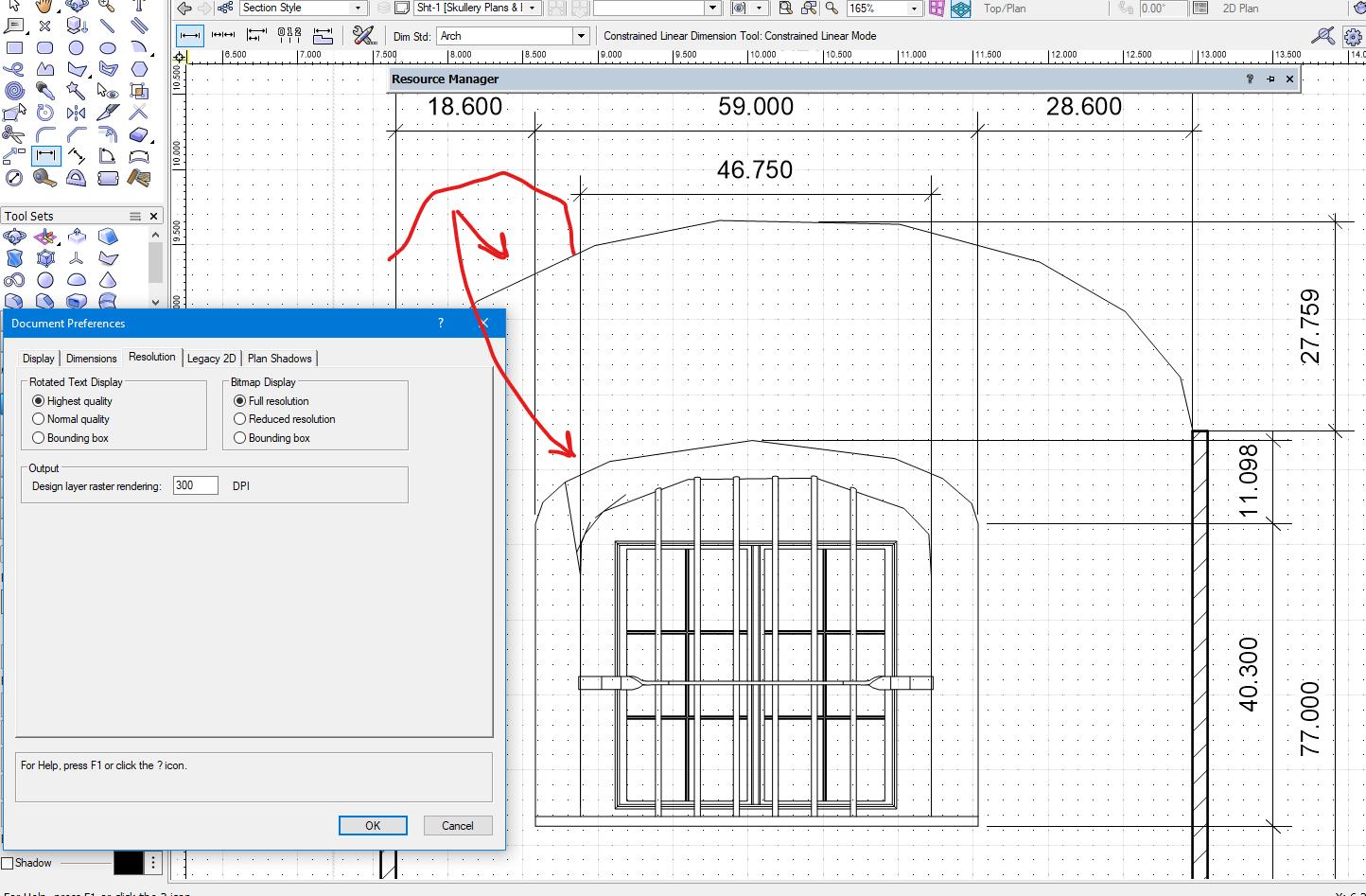1366x896 pixels.
Task: Click the Design layer raster rendering DPI field
Action: click(x=195, y=484)
